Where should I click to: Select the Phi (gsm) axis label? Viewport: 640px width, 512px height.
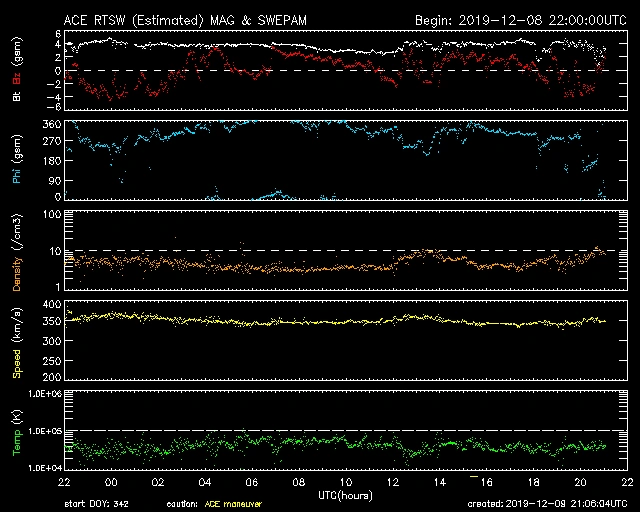pyautogui.click(x=17, y=162)
